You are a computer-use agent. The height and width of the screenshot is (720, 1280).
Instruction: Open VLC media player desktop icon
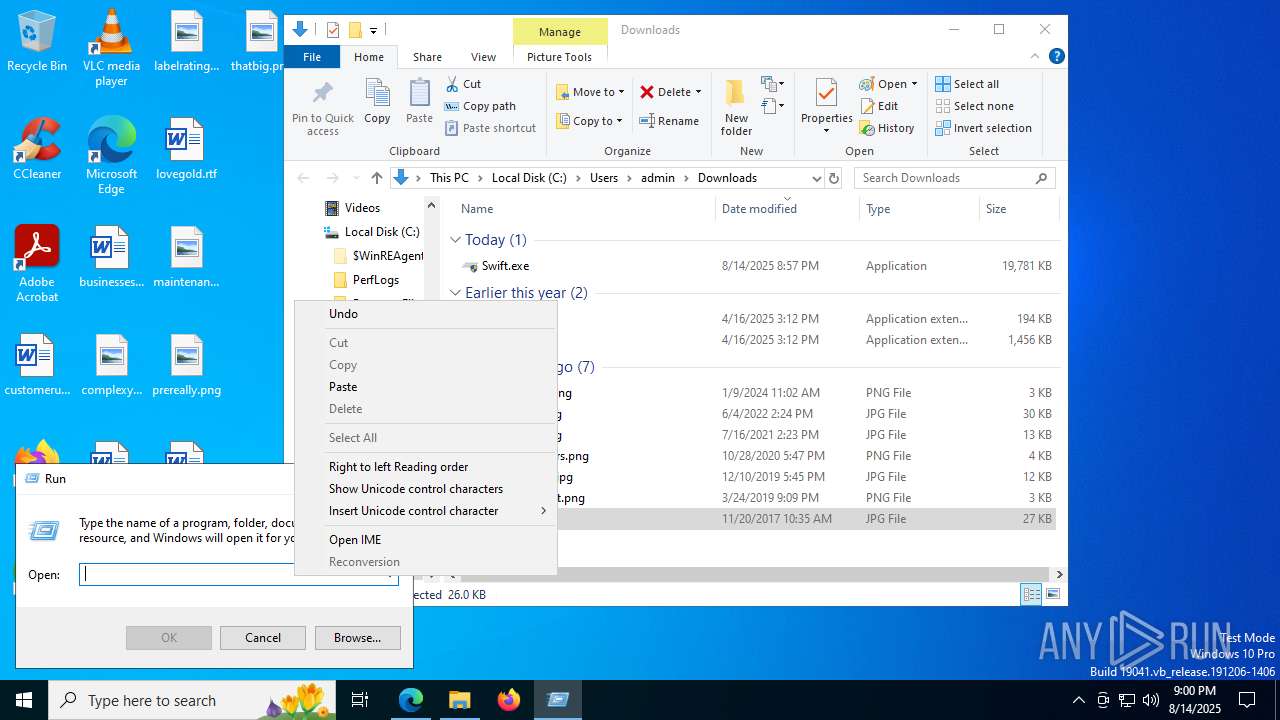click(111, 47)
